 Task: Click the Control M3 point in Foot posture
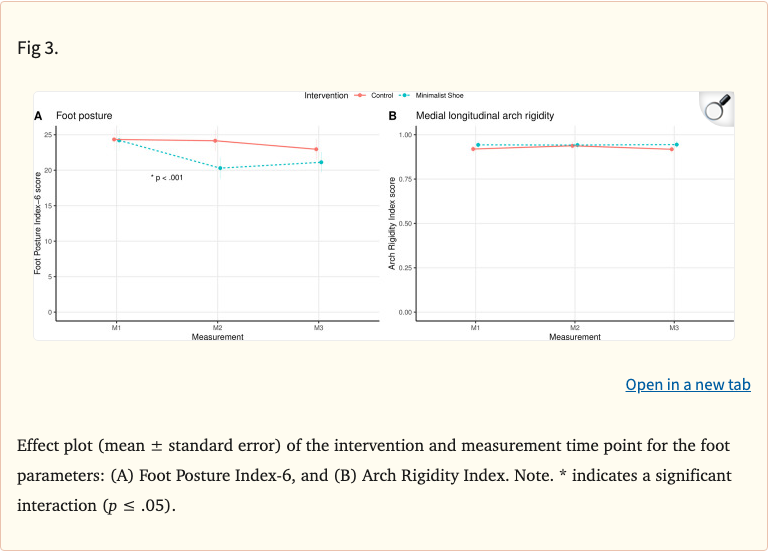tap(316, 149)
